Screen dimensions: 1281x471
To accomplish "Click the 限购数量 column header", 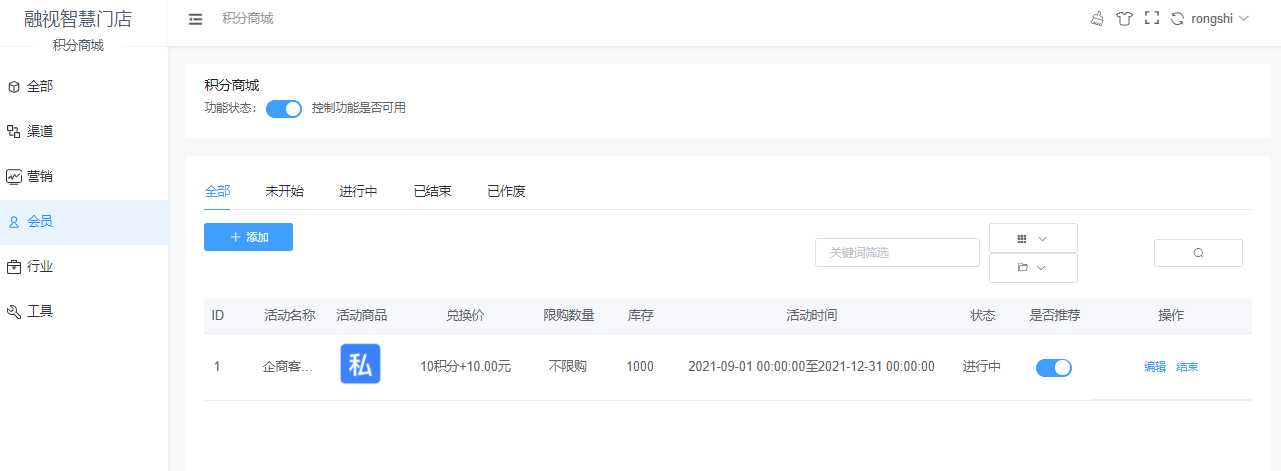I will 568,315.
